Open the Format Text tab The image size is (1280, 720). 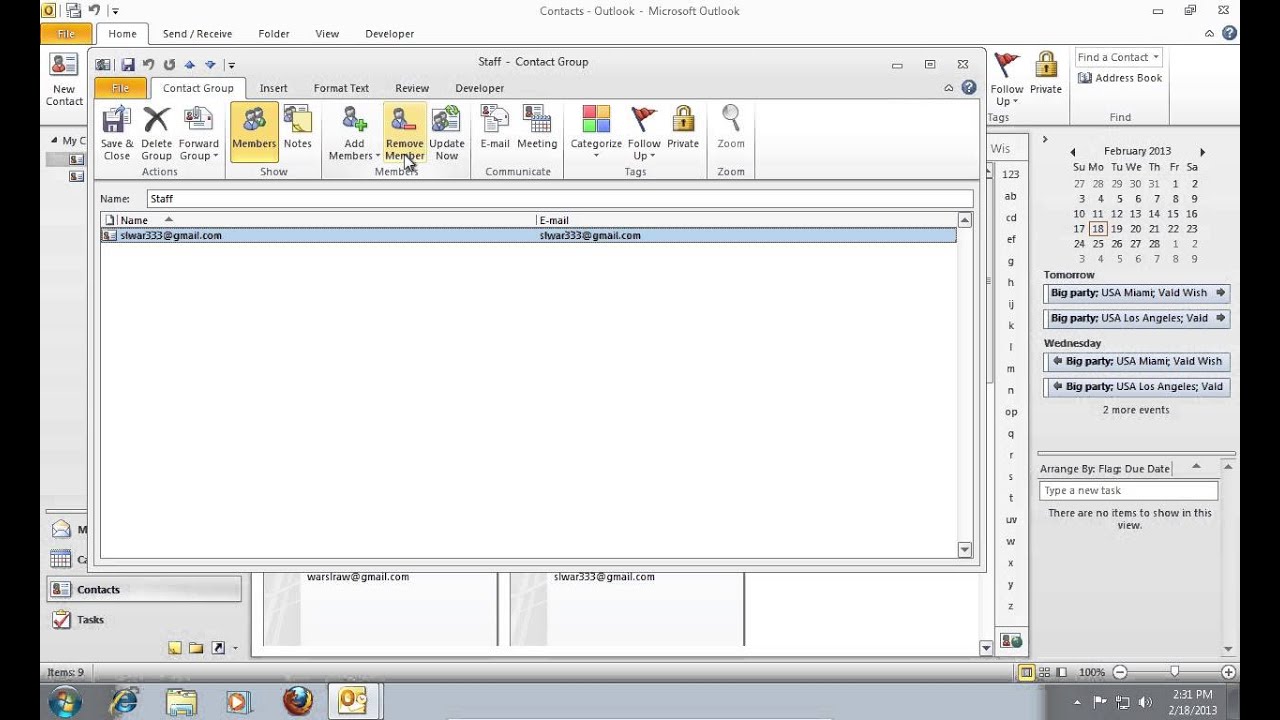[341, 88]
